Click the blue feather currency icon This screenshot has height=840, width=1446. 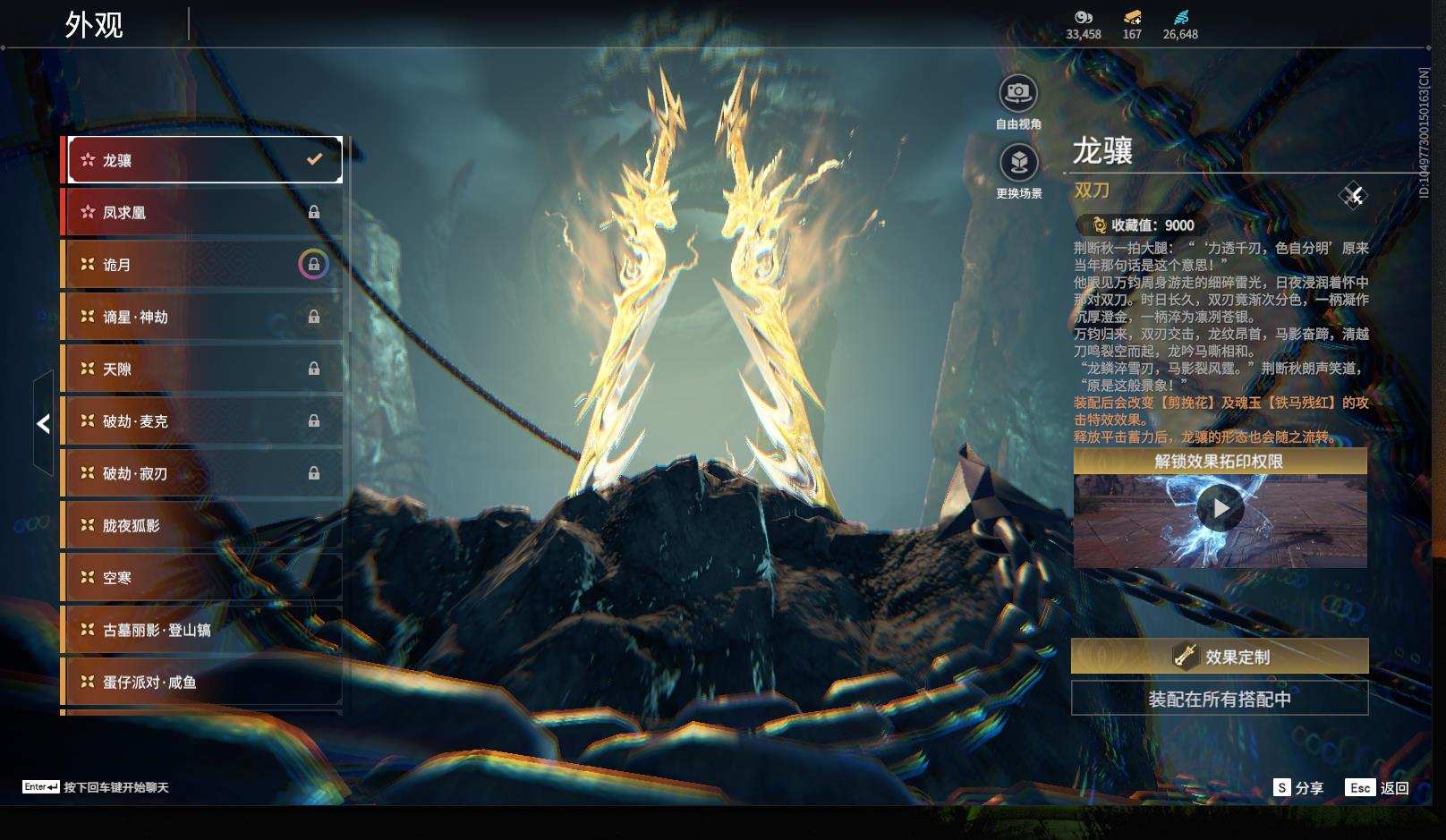pyautogui.click(x=1180, y=17)
